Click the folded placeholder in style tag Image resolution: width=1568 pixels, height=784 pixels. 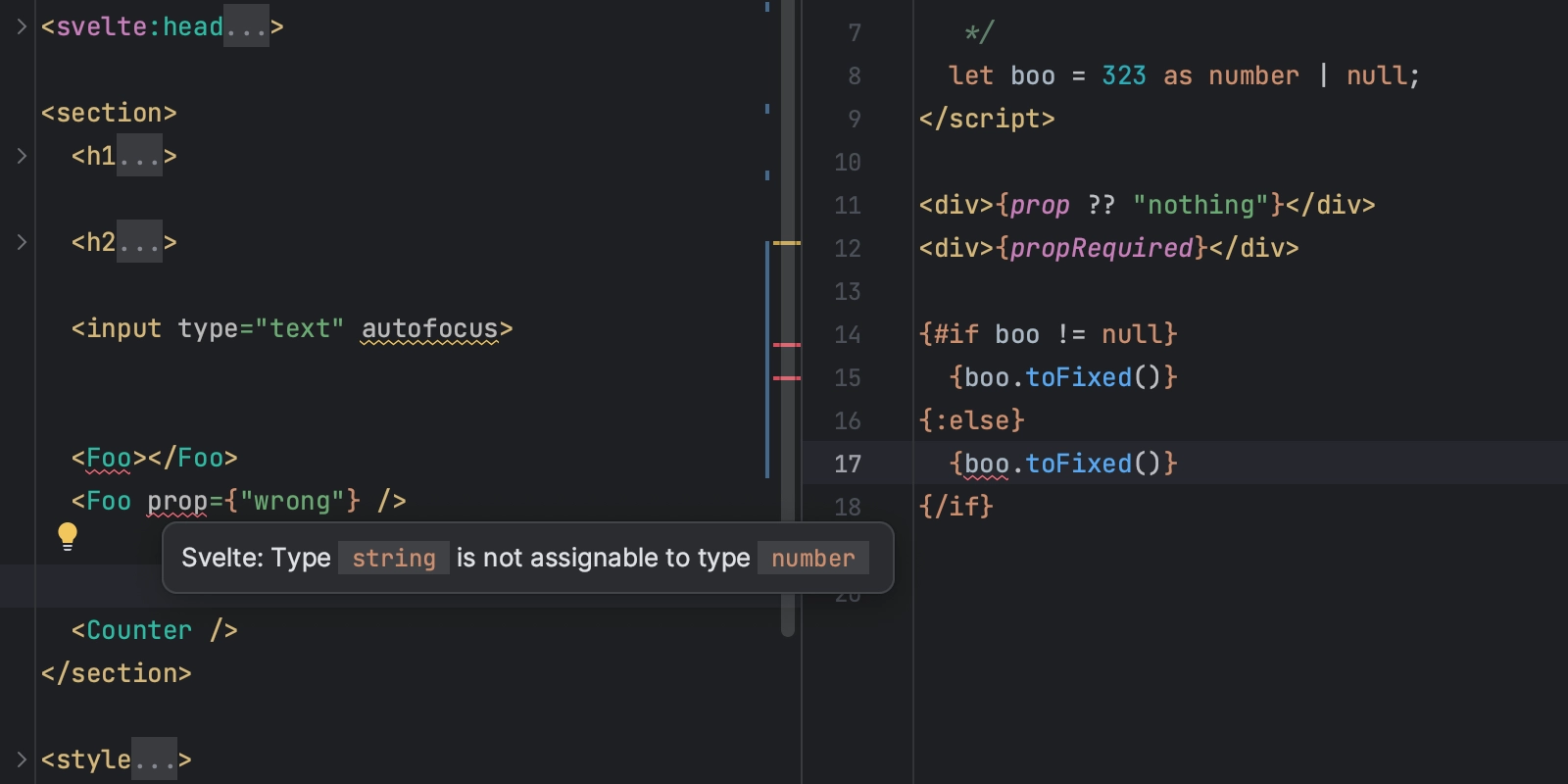coord(155,759)
